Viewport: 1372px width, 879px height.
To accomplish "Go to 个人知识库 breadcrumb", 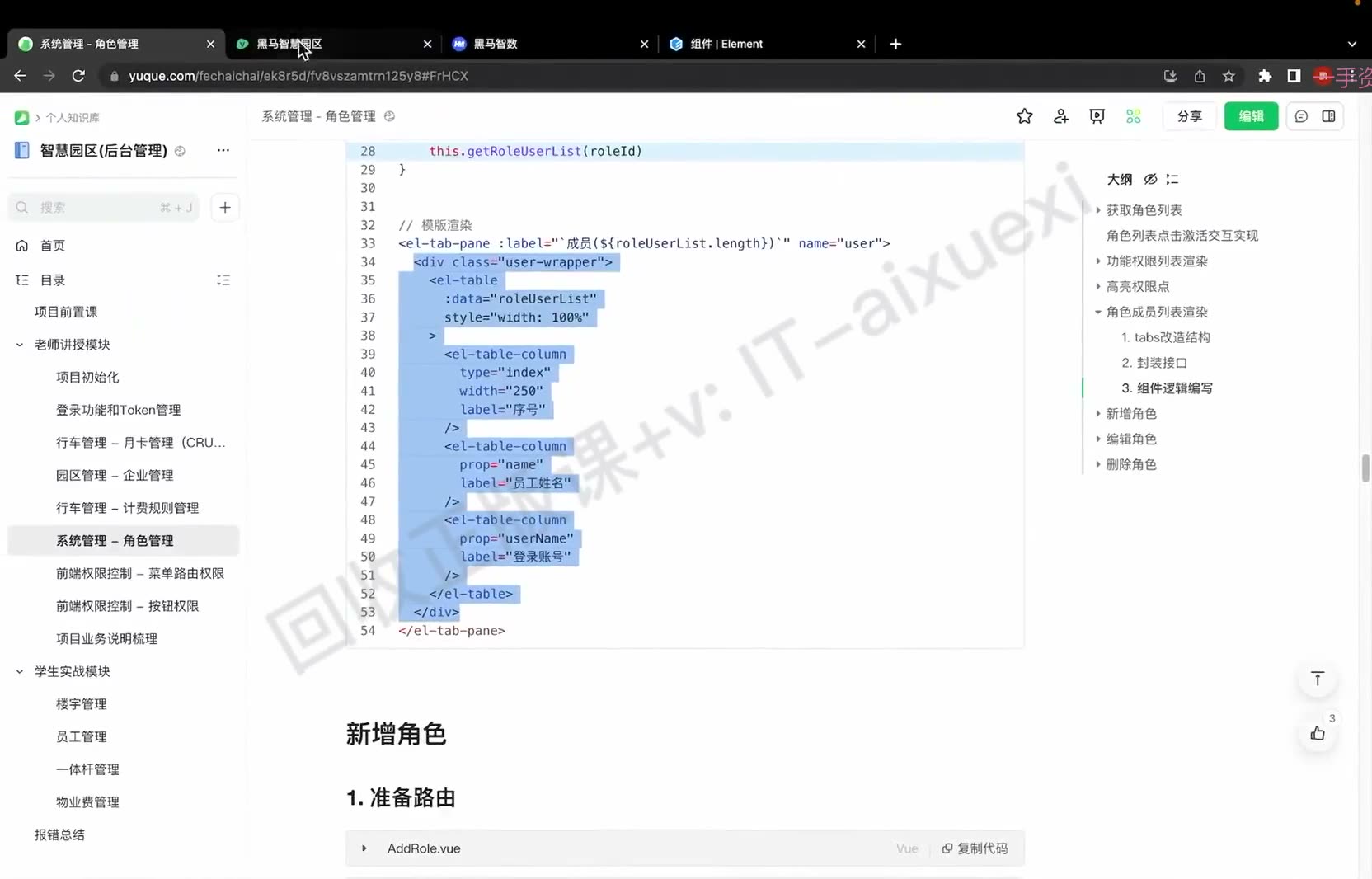I will 73,118.
